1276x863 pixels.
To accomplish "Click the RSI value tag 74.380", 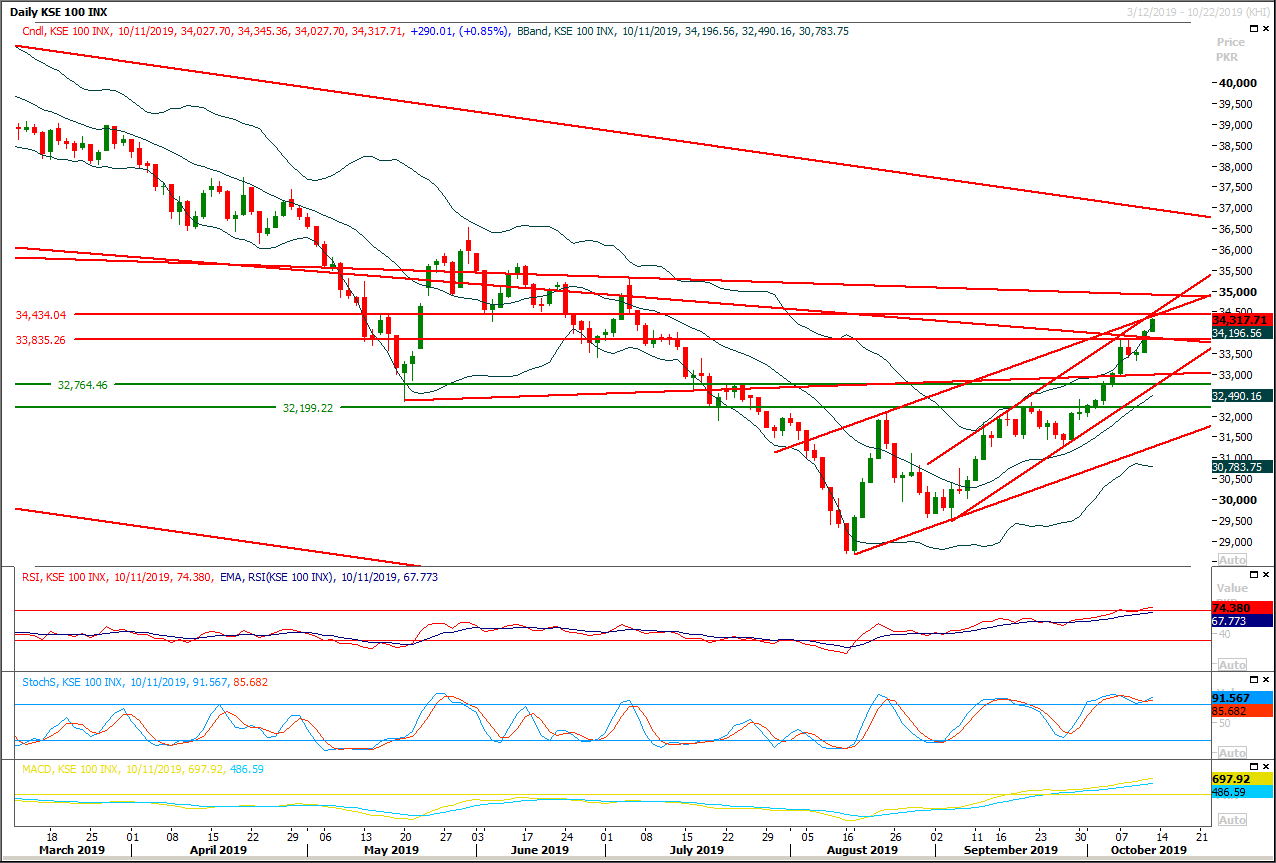I will click(x=1241, y=608).
